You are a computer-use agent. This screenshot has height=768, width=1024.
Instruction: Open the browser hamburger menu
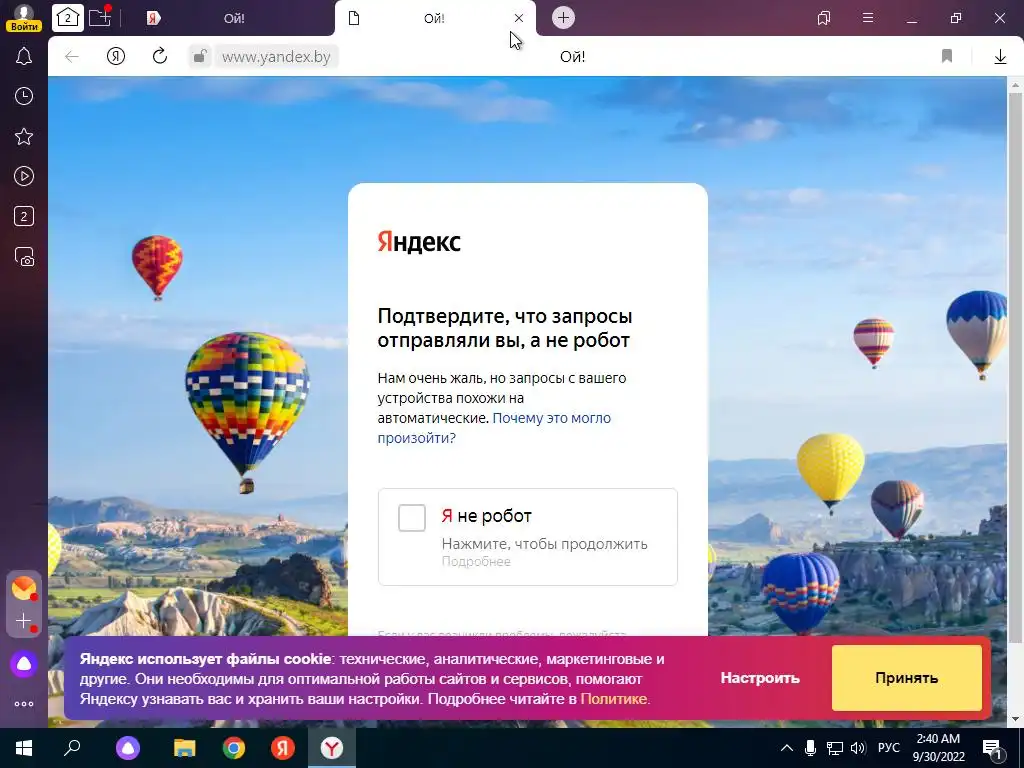868,18
